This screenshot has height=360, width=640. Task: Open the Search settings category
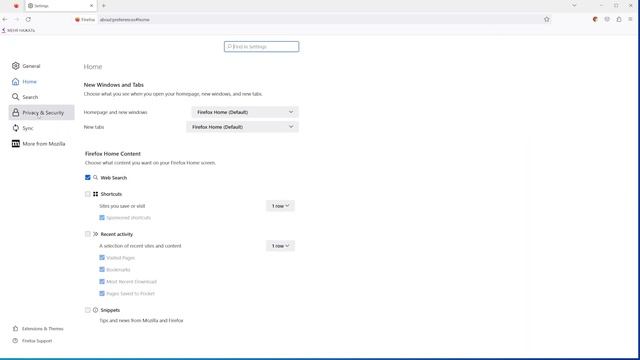click(x=41, y=97)
